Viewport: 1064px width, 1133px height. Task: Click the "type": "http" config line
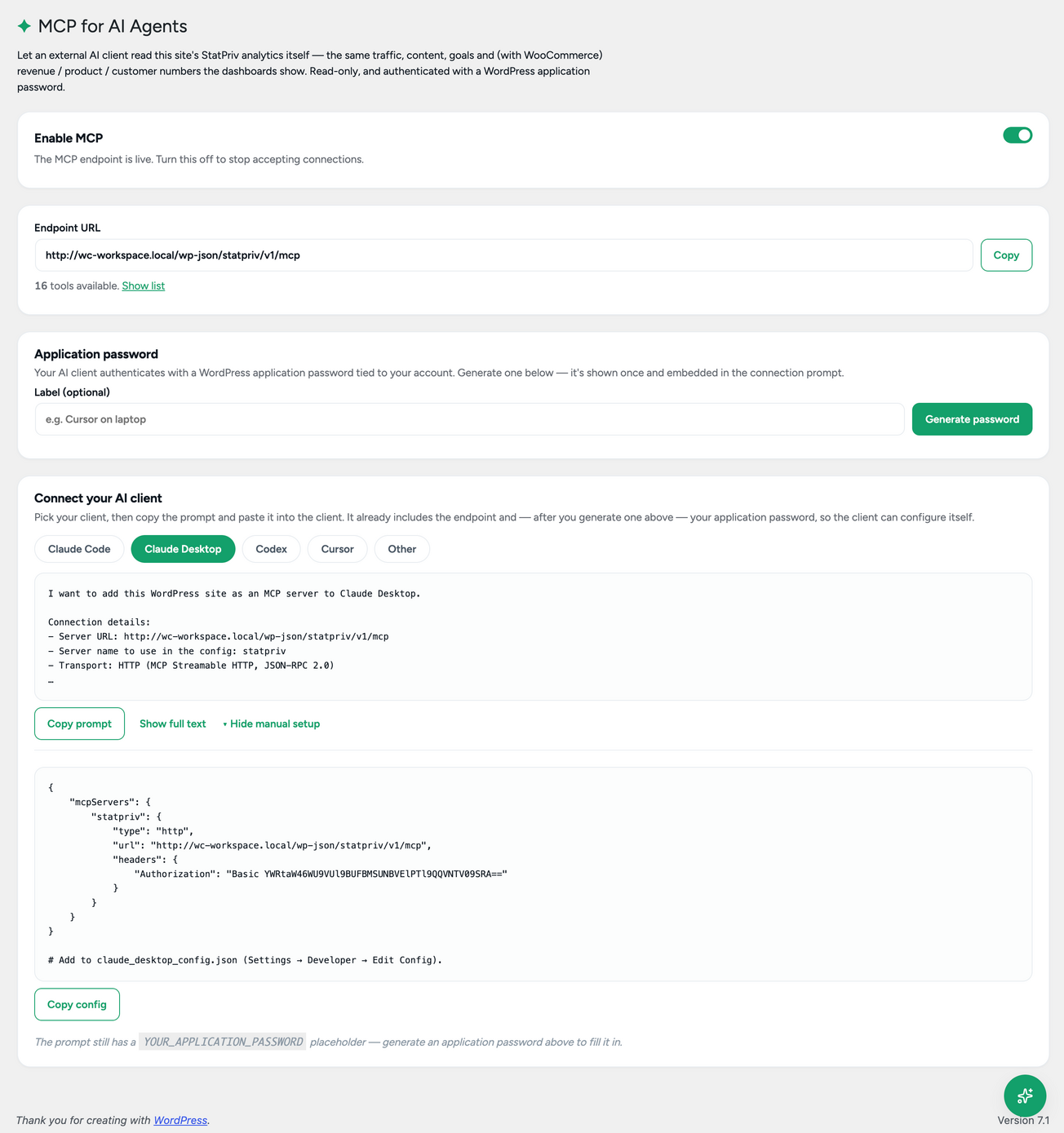point(153,830)
